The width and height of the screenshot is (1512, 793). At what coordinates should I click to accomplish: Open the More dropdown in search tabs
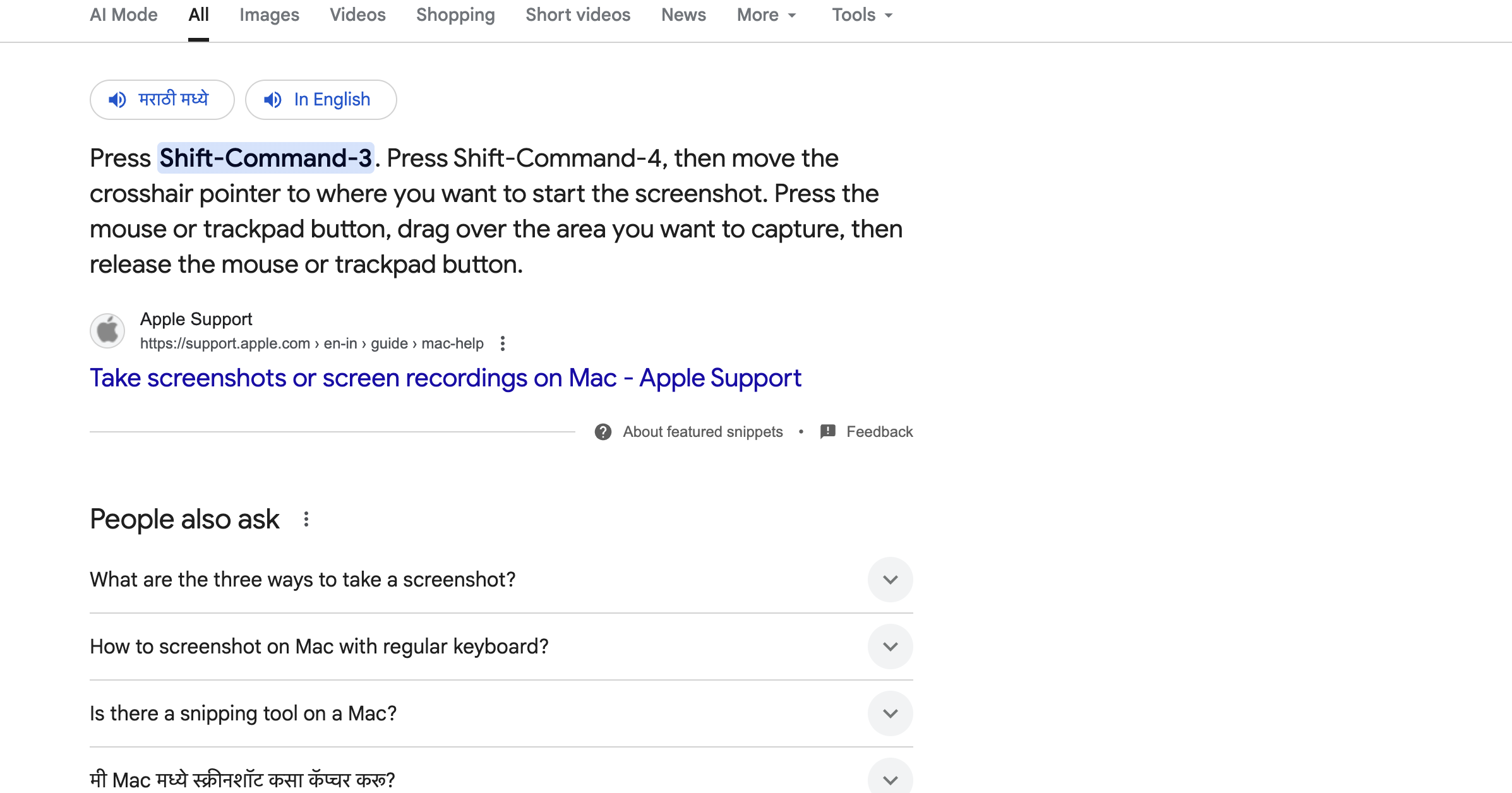click(766, 15)
